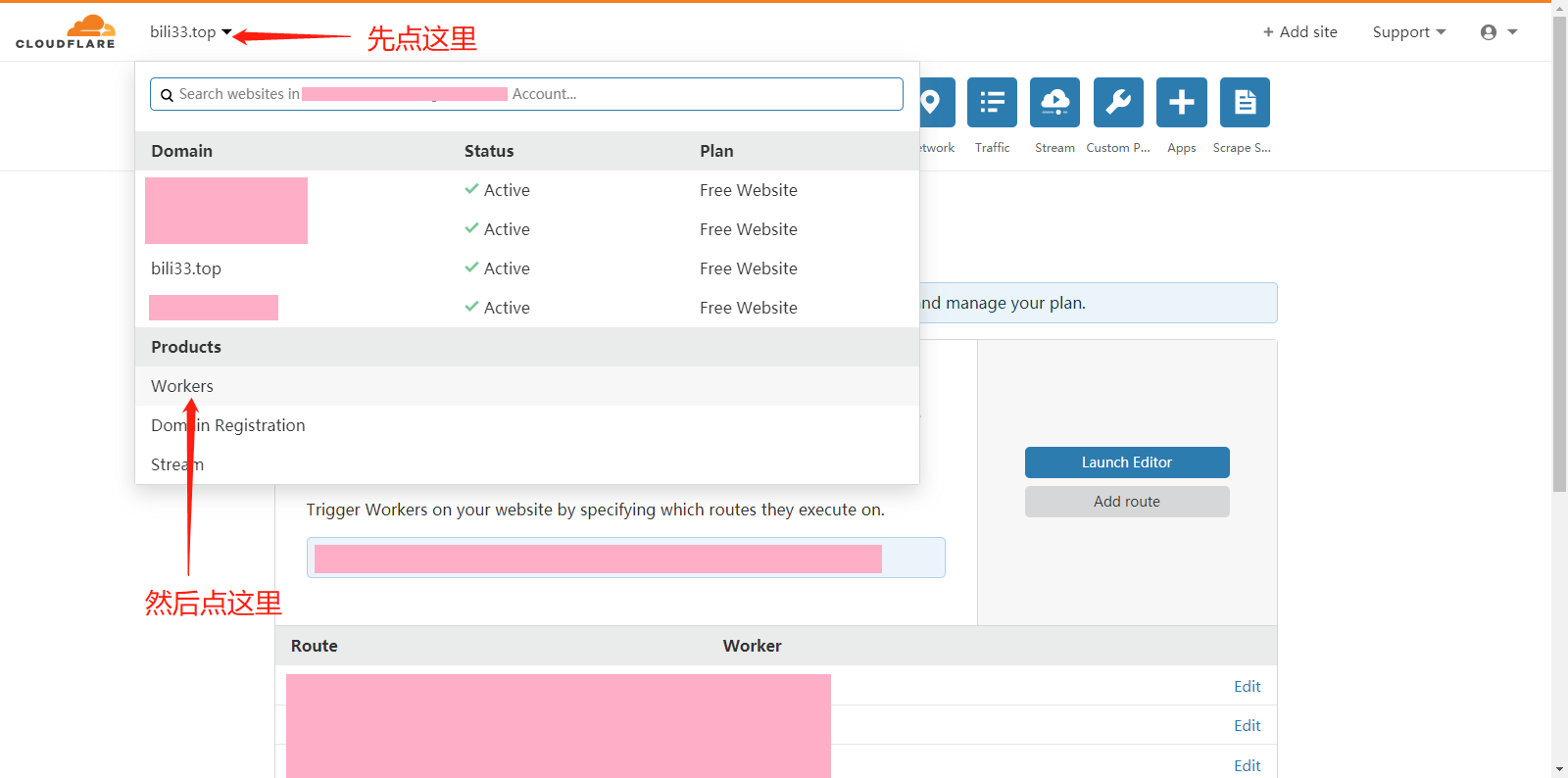
Task: Open the Stream cloud icon
Action: click(1054, 103)
